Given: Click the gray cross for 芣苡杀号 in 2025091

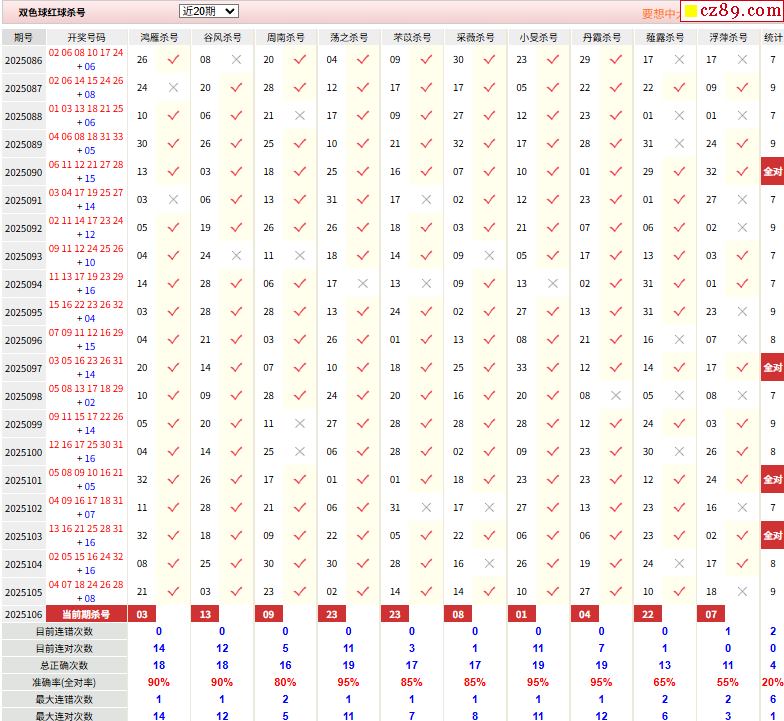Looking at the screenshot, I should [426, 200].
